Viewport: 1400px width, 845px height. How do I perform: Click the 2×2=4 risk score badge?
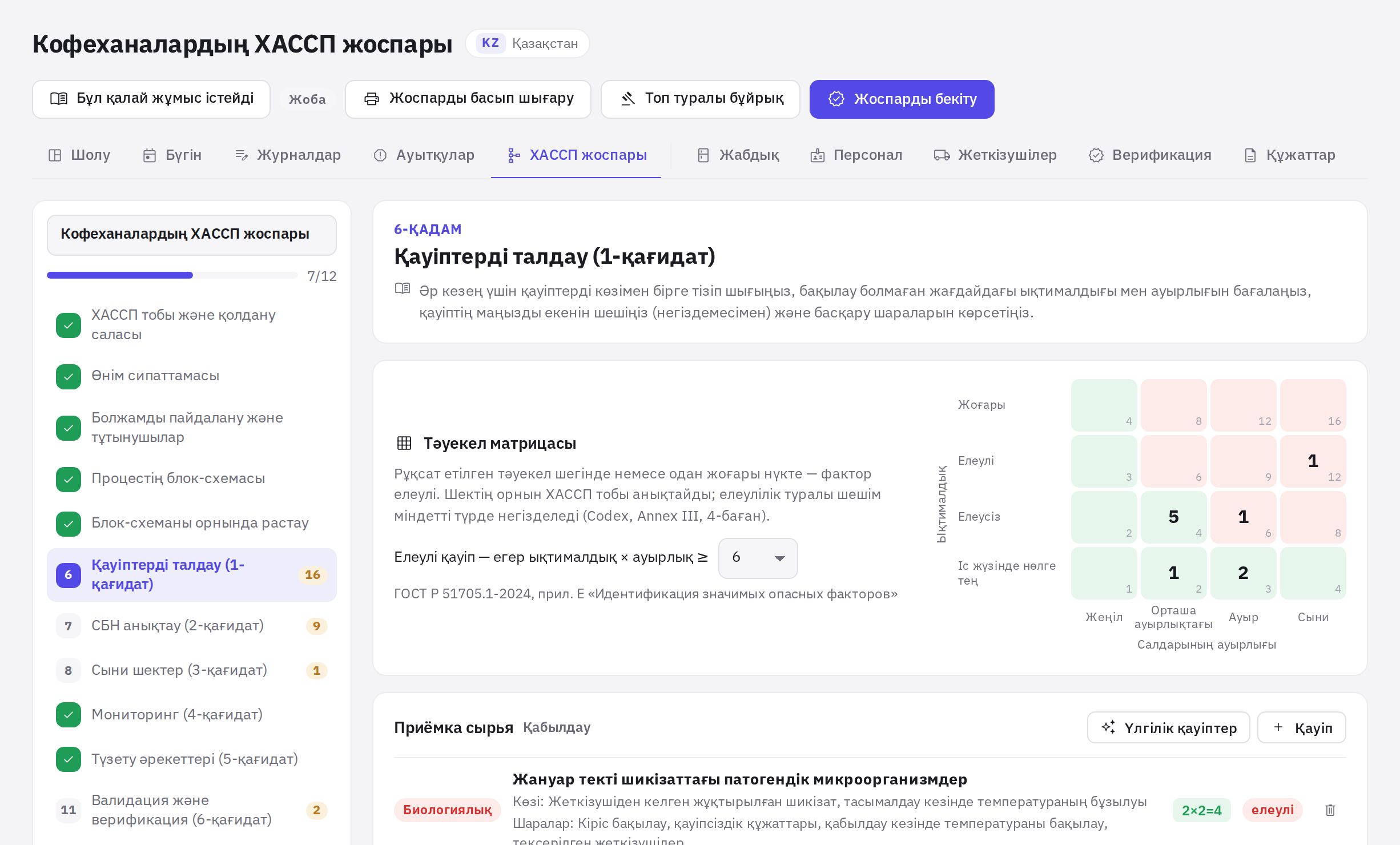[x=1201, y=810]
